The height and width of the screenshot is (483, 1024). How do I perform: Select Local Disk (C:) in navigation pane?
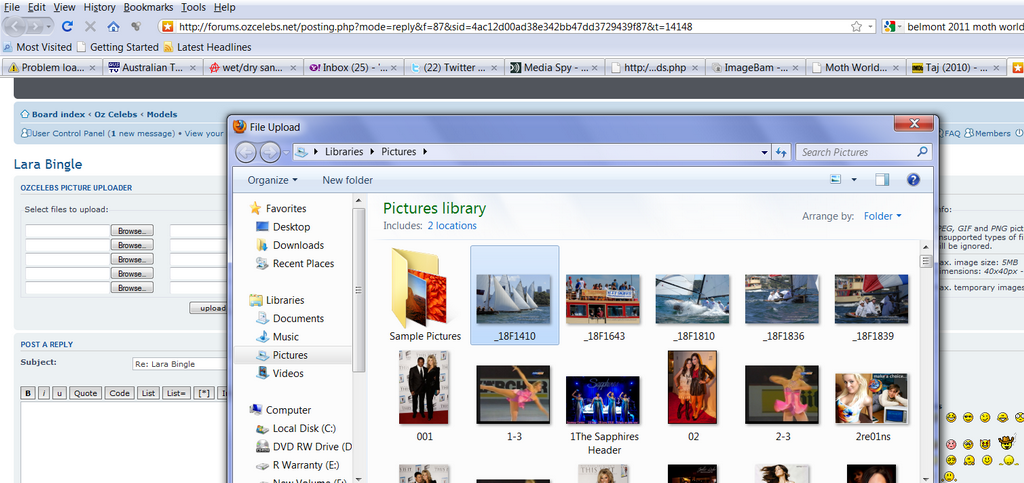pos(307,428)
